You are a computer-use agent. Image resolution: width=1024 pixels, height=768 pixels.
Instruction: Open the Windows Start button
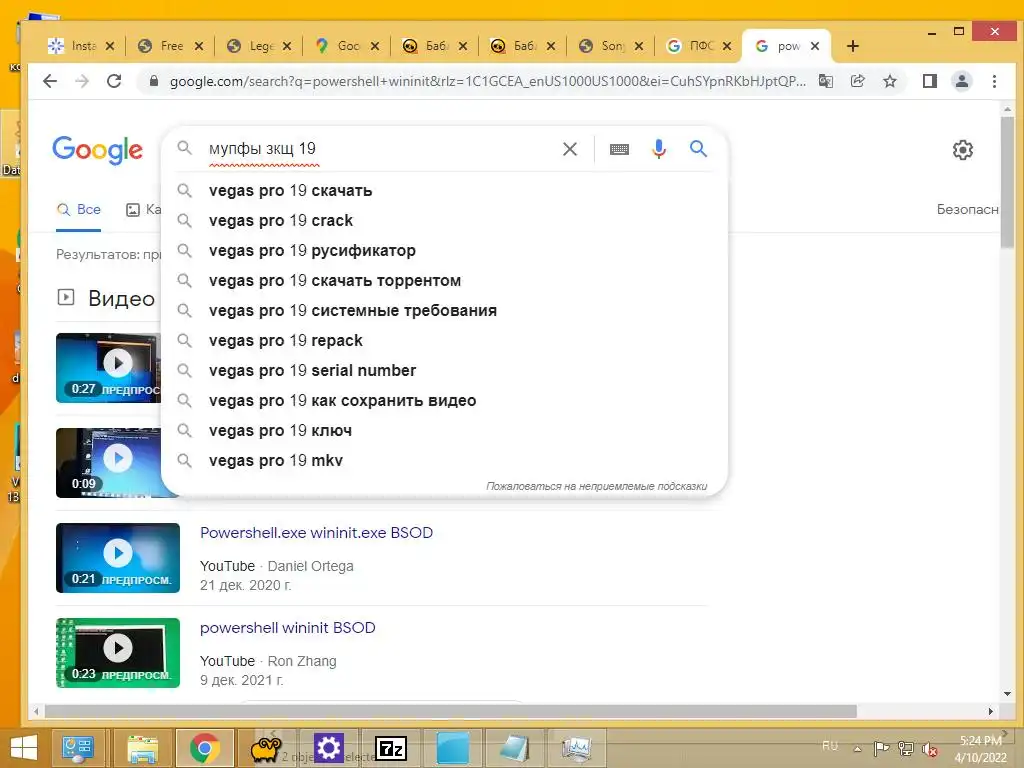pyautogui.click(x=24, y=748)
